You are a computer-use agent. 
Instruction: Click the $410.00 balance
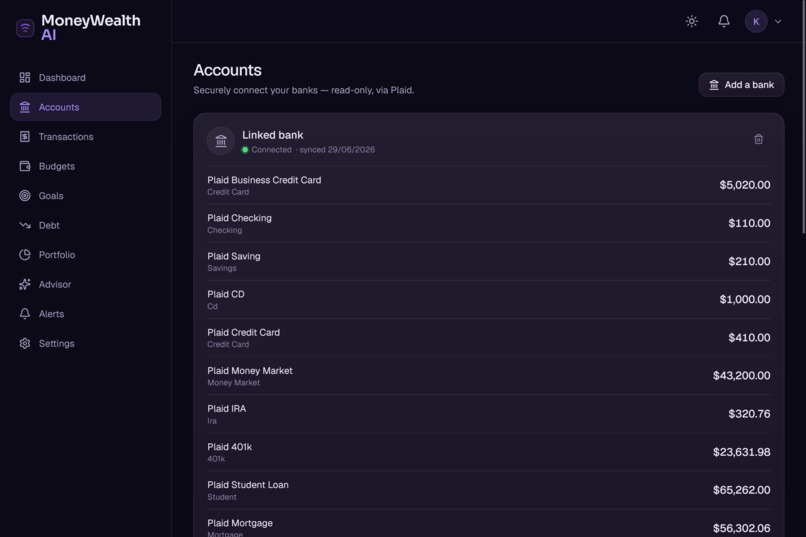(x=749, y=338)
